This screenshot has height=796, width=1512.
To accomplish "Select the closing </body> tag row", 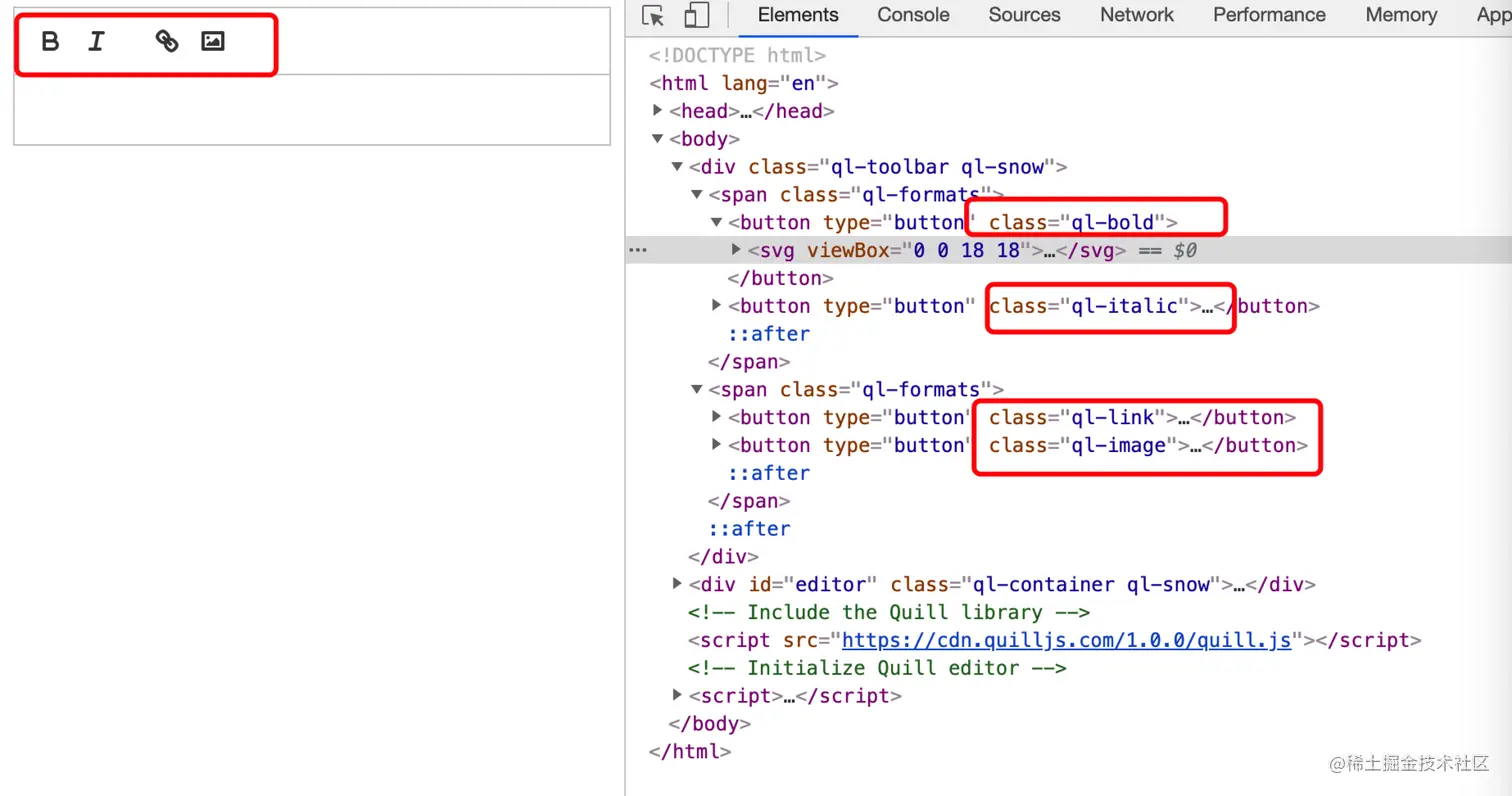I will 709,724.
